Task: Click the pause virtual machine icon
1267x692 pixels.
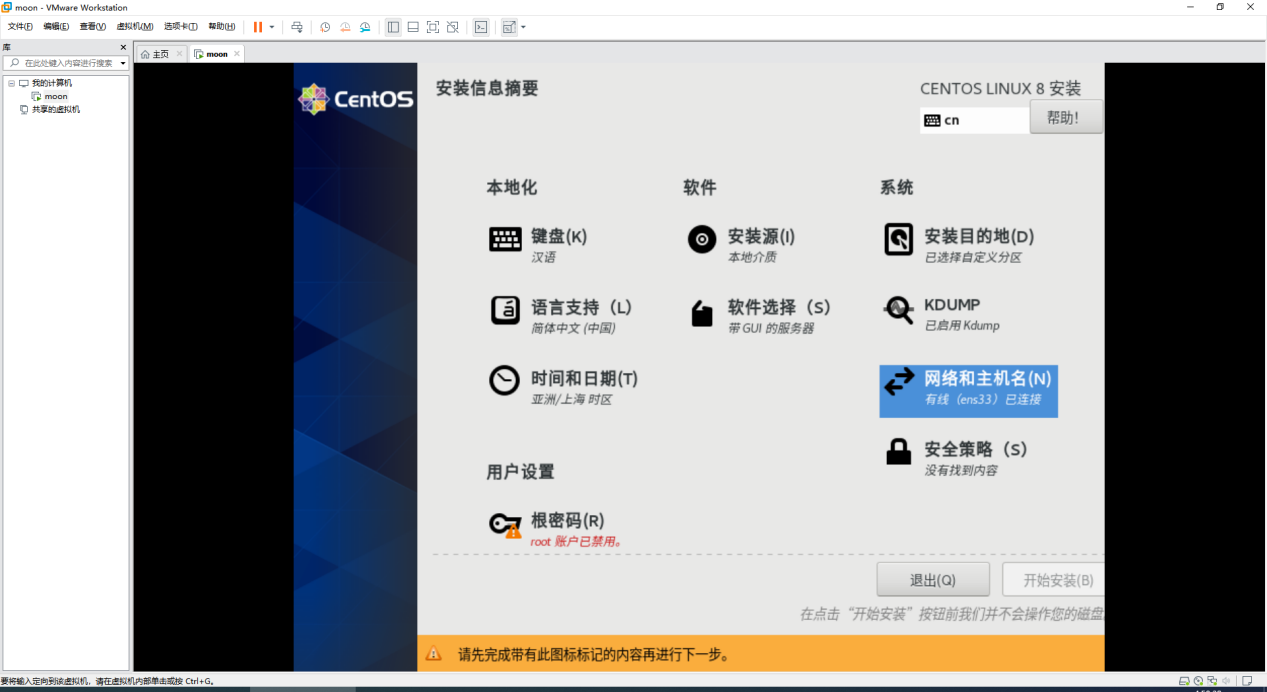Action: pyautogui.click(x=258, y=27)
